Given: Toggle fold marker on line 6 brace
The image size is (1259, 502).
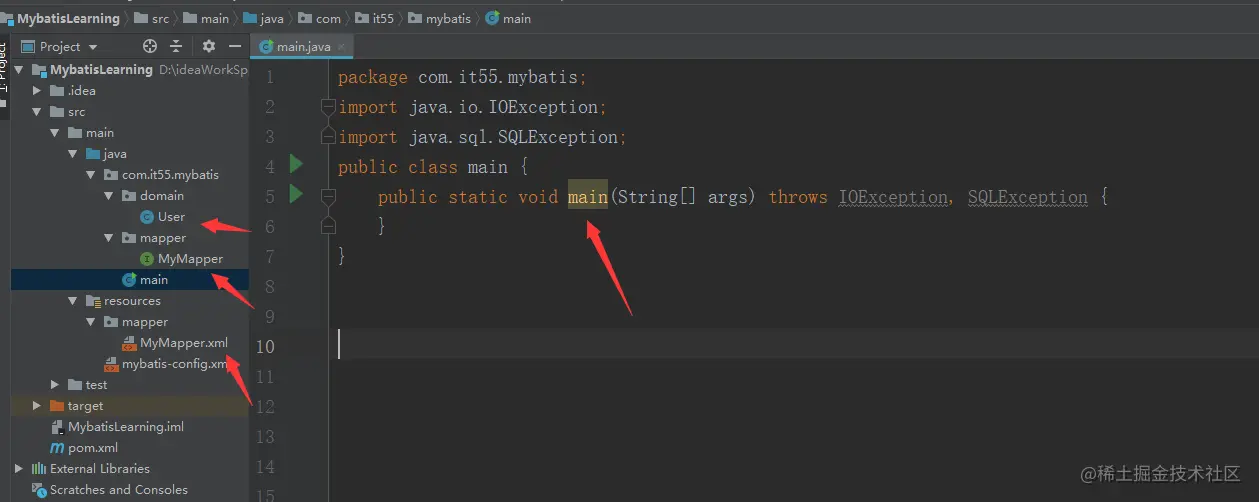Looking at the screenshot, I should pyautogui.click(x=327, y=227).
